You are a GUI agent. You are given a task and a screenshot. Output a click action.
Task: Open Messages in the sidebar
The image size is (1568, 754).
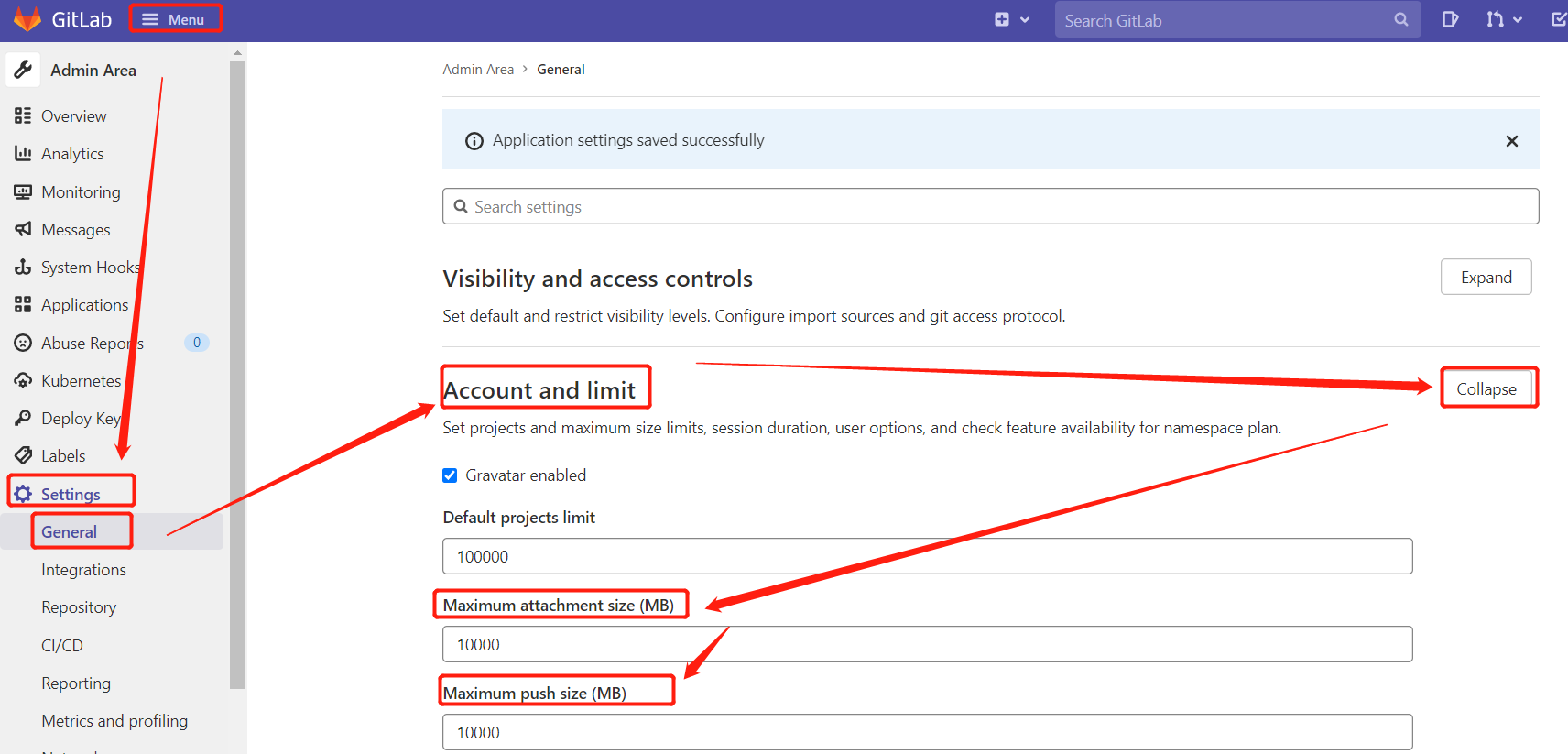pos(75,230)
